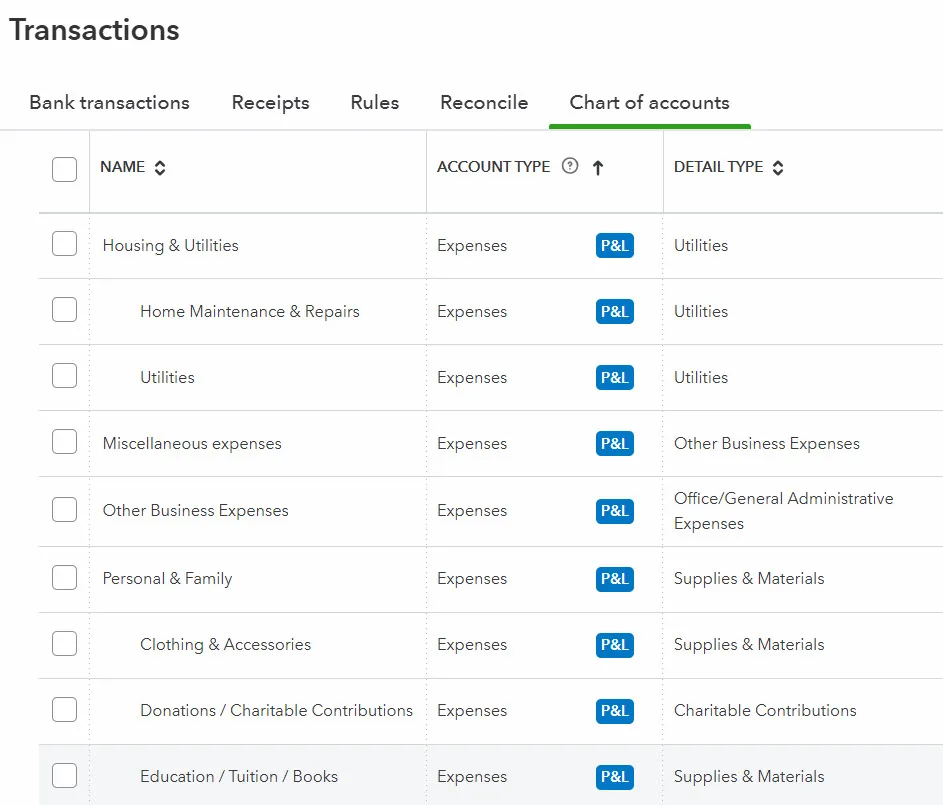The image size is (943, 805).
Task: Open the Reconcile tab
Action: click(484, 103)
